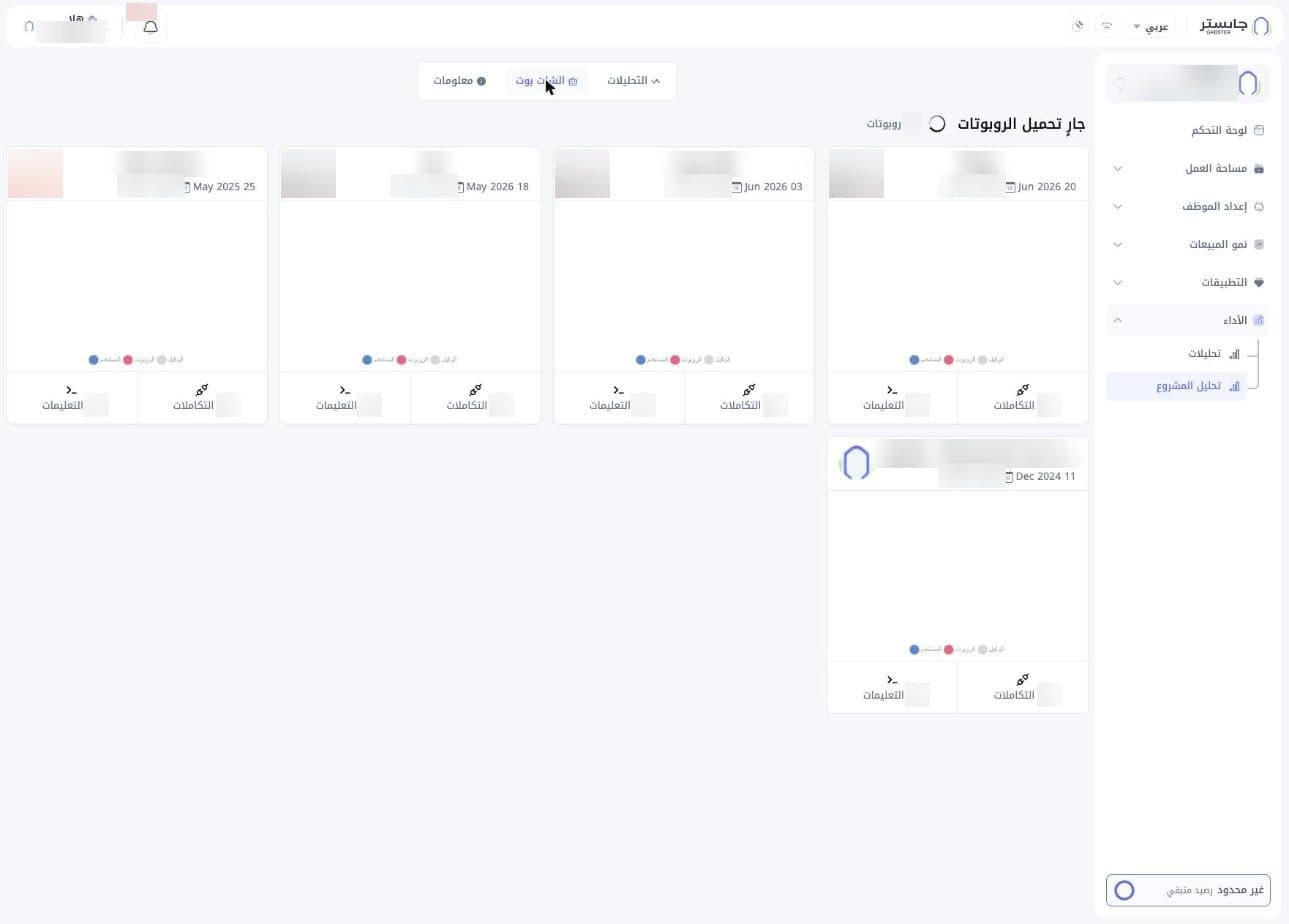Switch to the التحليلات tab
The width and height of the screenshot is (1289, 924).
click(634, 81)
